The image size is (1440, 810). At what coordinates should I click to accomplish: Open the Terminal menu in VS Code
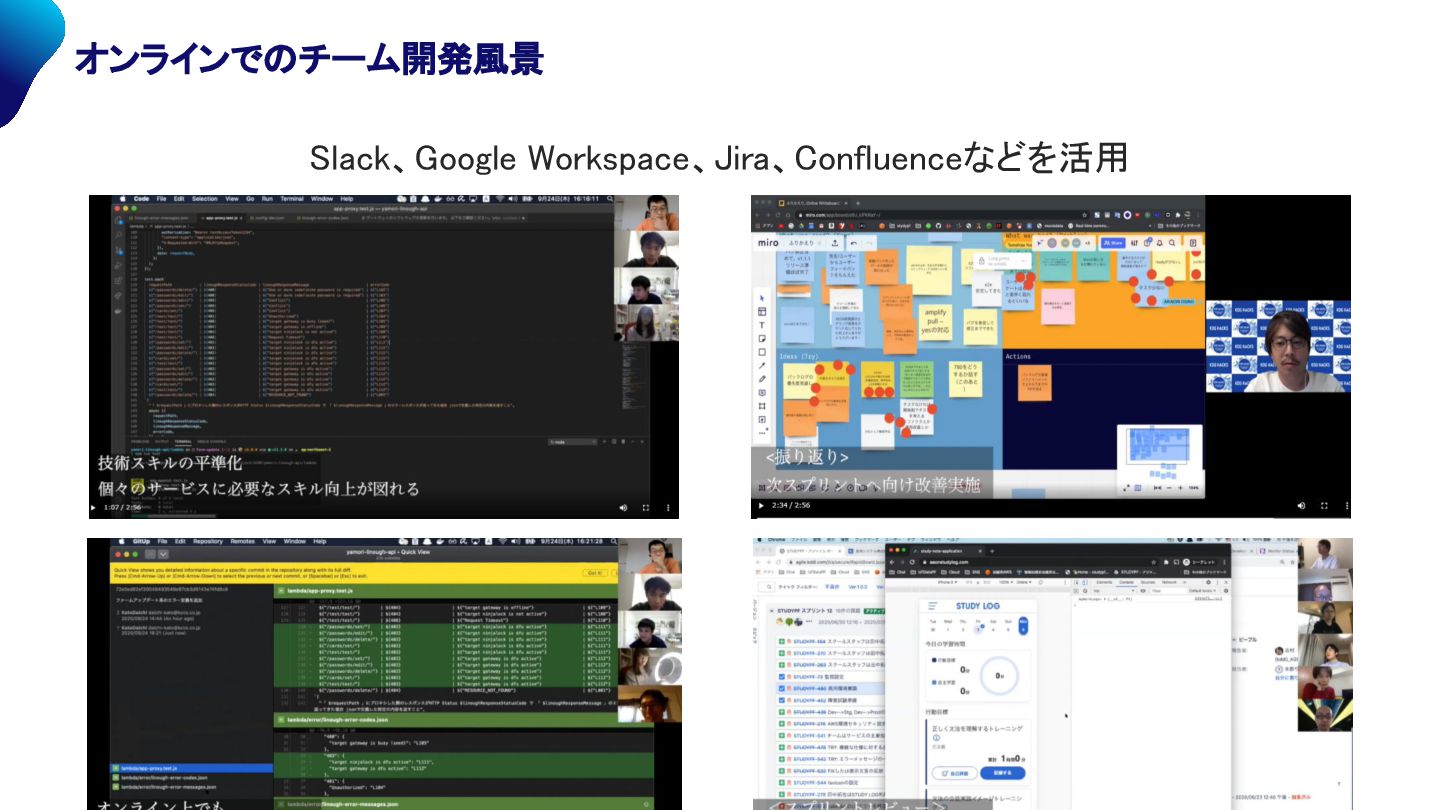pos(291,199)
